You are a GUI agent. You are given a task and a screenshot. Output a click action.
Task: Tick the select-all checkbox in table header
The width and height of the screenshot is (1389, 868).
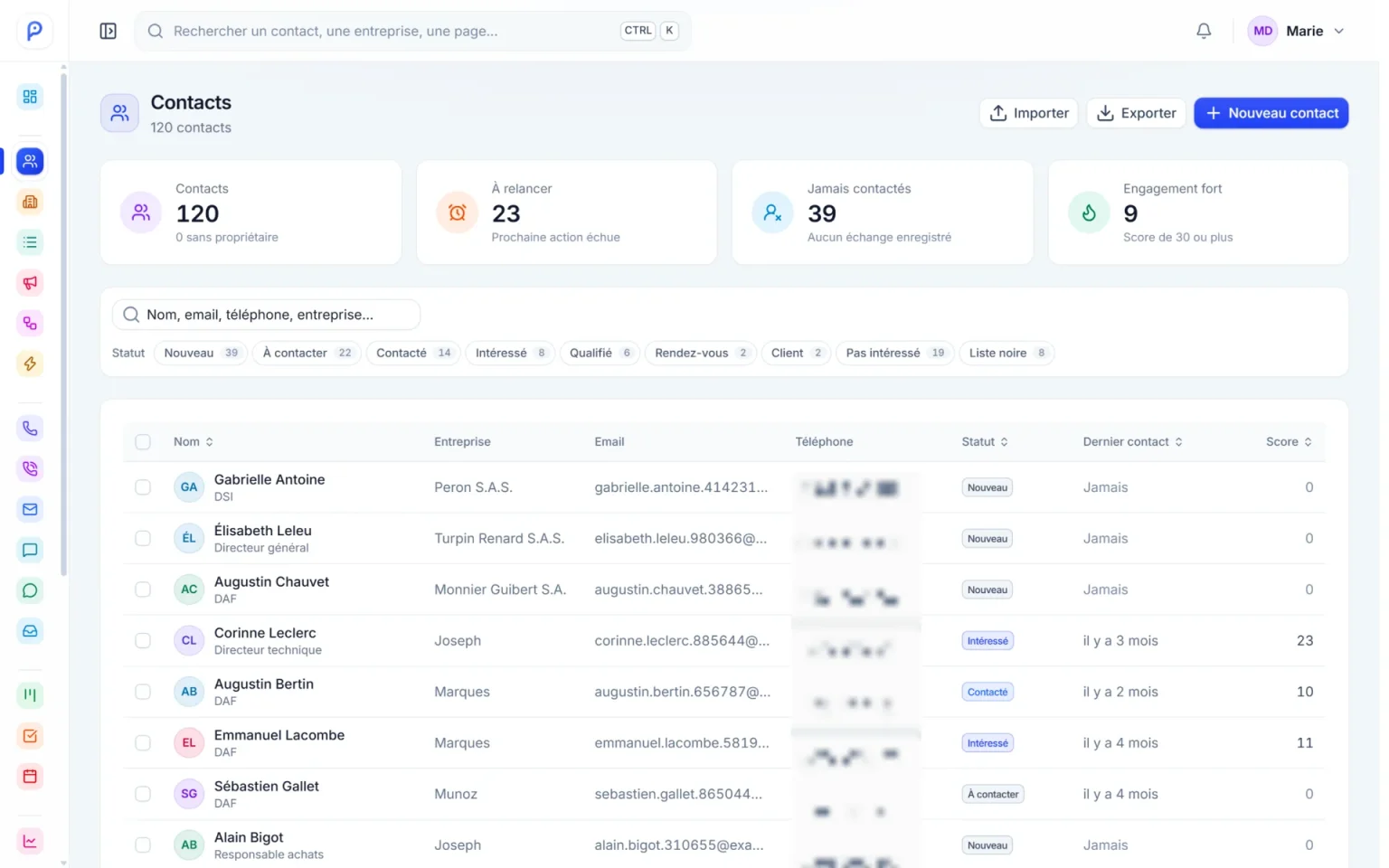[143, 442]
